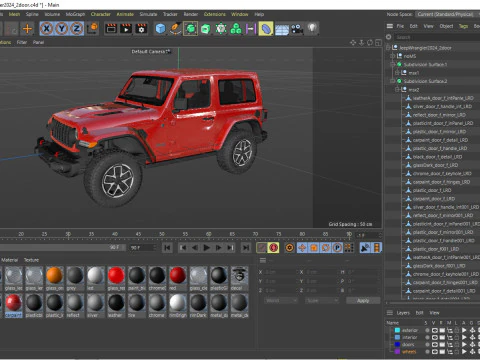Toggle point level animation icon

[x=349, y=248]
